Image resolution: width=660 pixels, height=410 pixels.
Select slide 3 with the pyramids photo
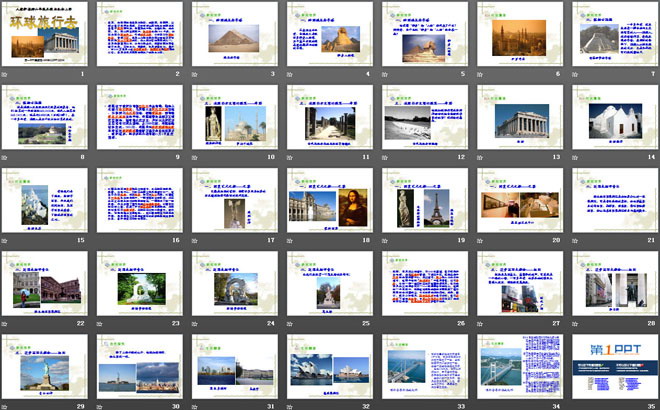click(x=235, y=34)
